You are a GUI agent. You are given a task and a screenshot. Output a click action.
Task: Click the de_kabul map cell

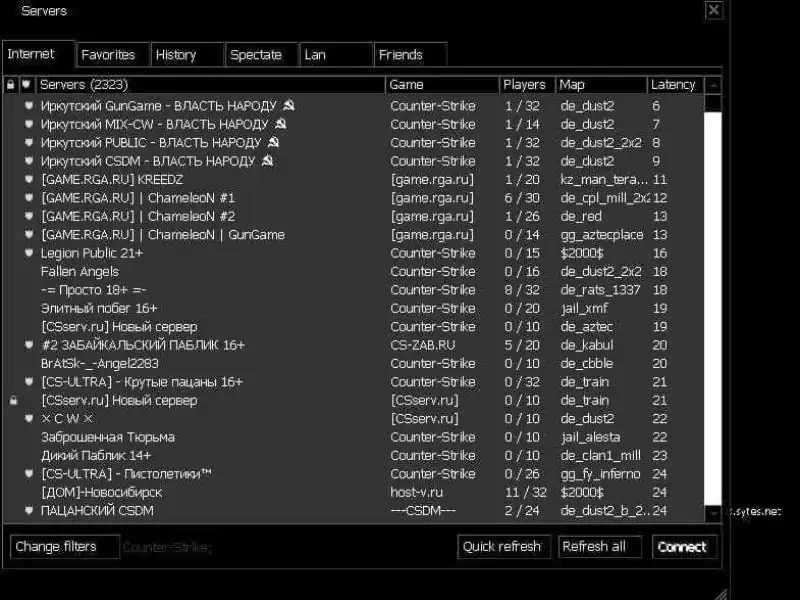tap(587, 345)
